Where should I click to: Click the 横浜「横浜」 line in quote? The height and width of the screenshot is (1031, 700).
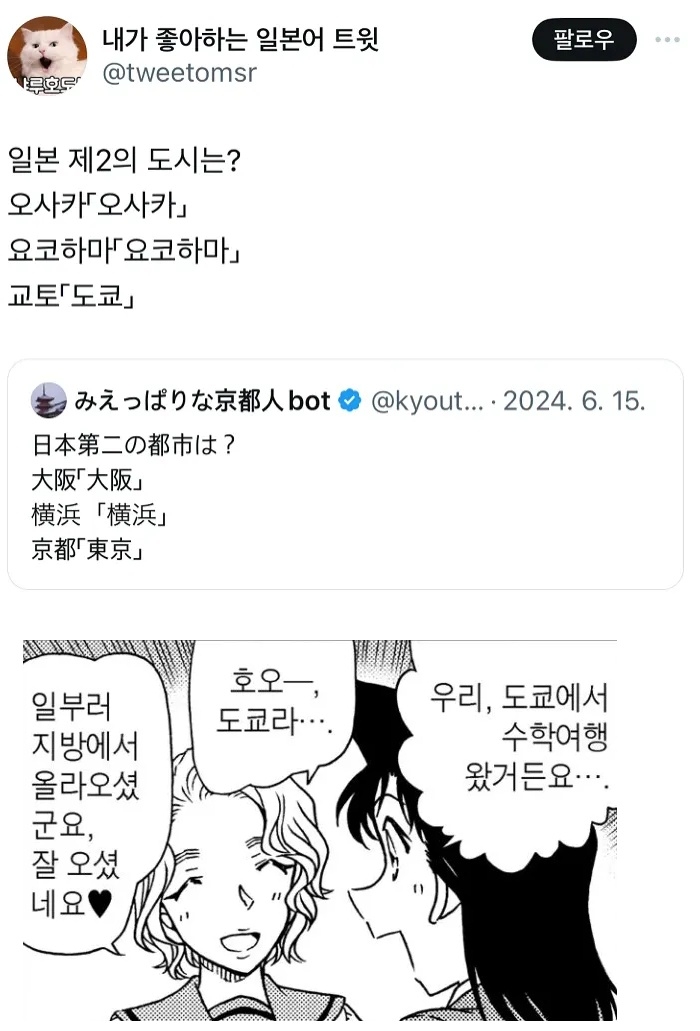tap(99, 515)
